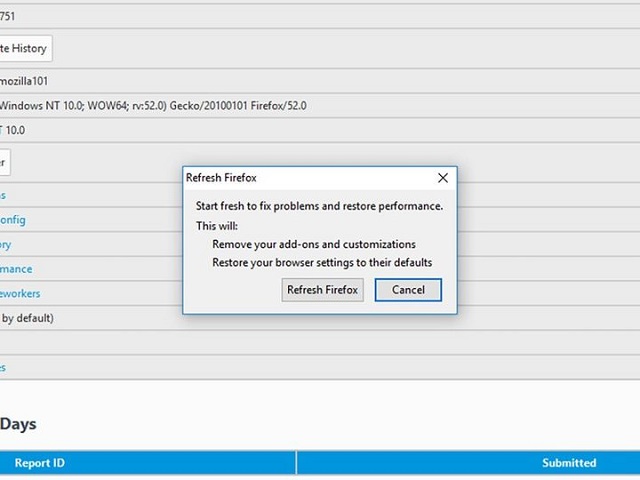Open the link ending in "onfig"
Viewport: 640px width, 480px height.
pyautogui.click(x=13, y=220)
